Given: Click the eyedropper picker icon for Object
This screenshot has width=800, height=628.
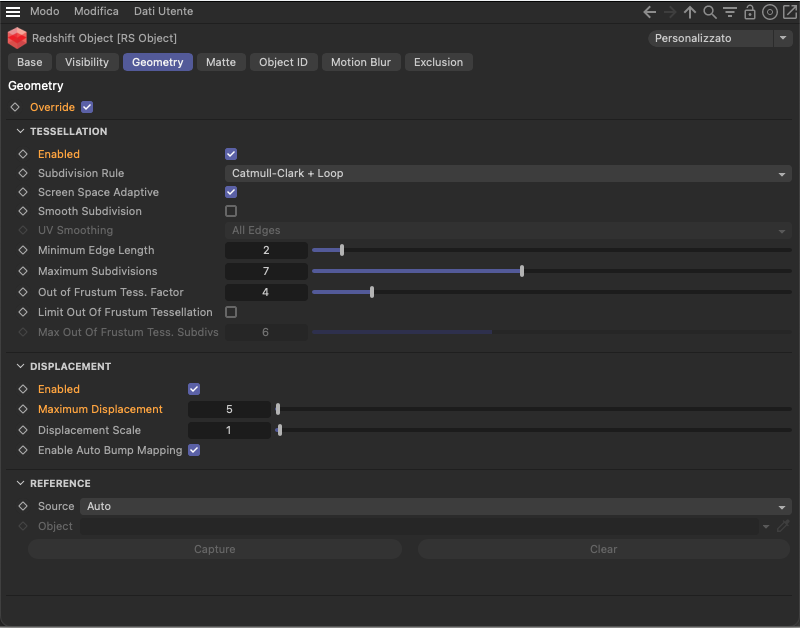Looking at the screenshot, I should 783,526.
